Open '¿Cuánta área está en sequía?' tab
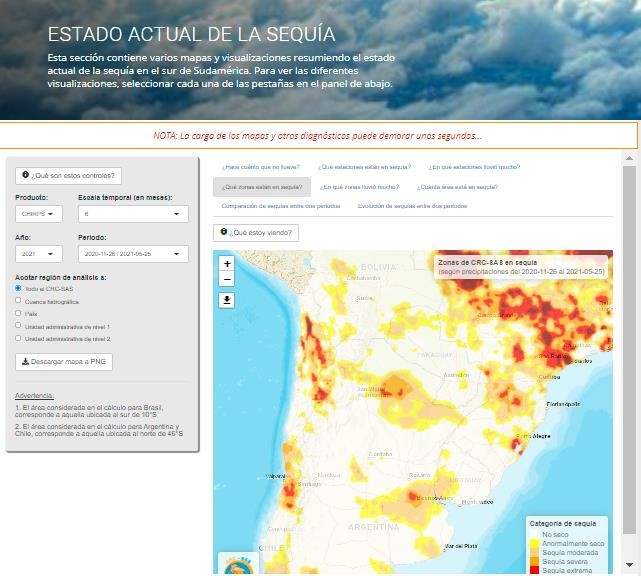 pyautogui.click(x=457, y=187)
